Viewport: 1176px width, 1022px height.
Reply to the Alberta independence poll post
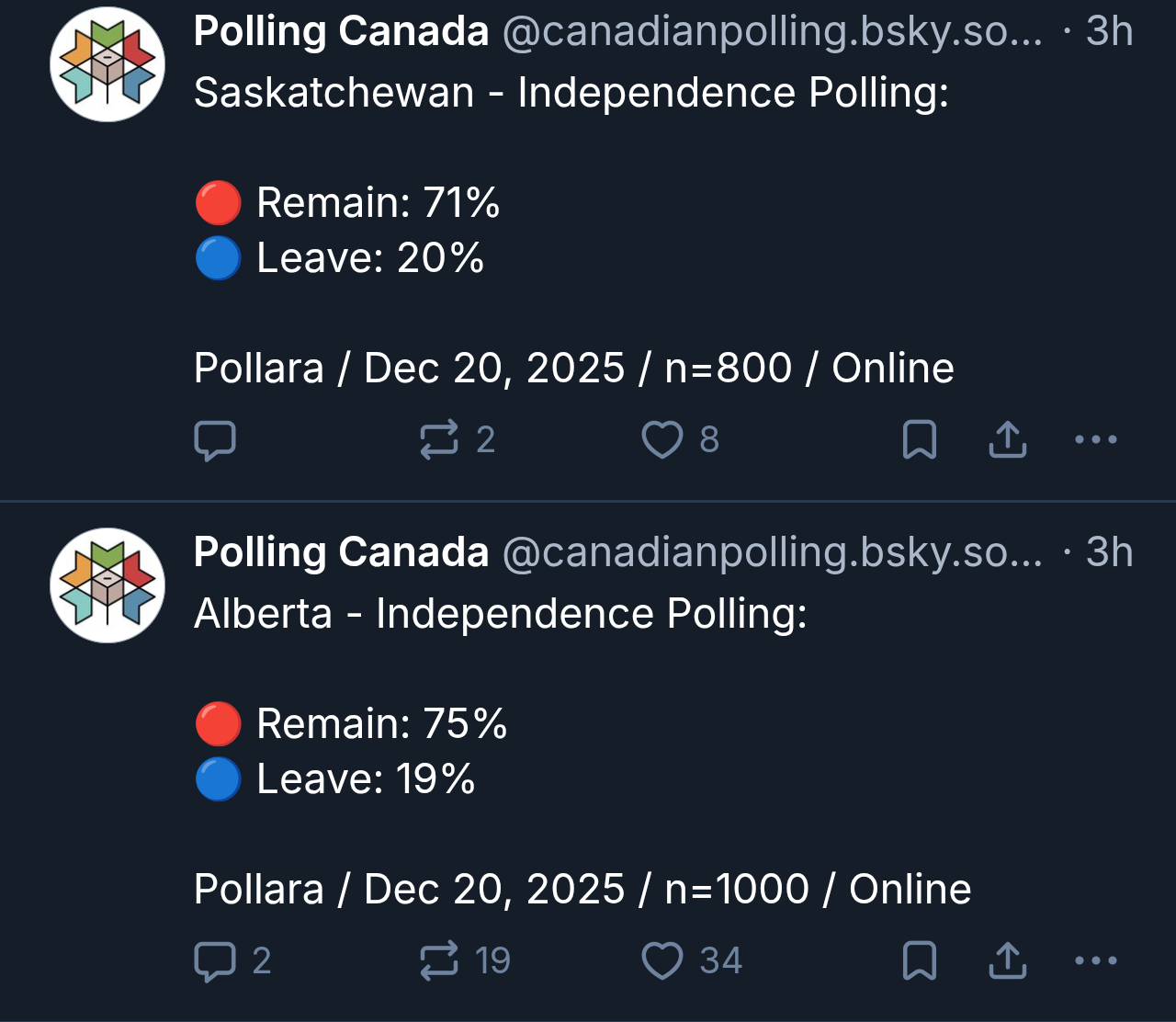[215, 961]
